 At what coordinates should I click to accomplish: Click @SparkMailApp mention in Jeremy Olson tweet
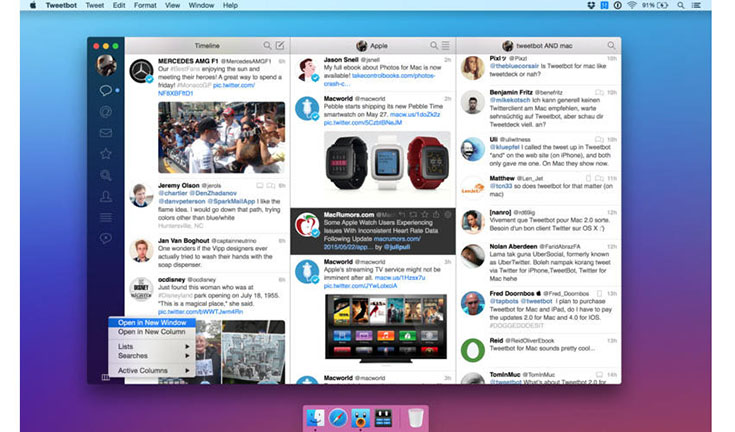tap(231, 201)
